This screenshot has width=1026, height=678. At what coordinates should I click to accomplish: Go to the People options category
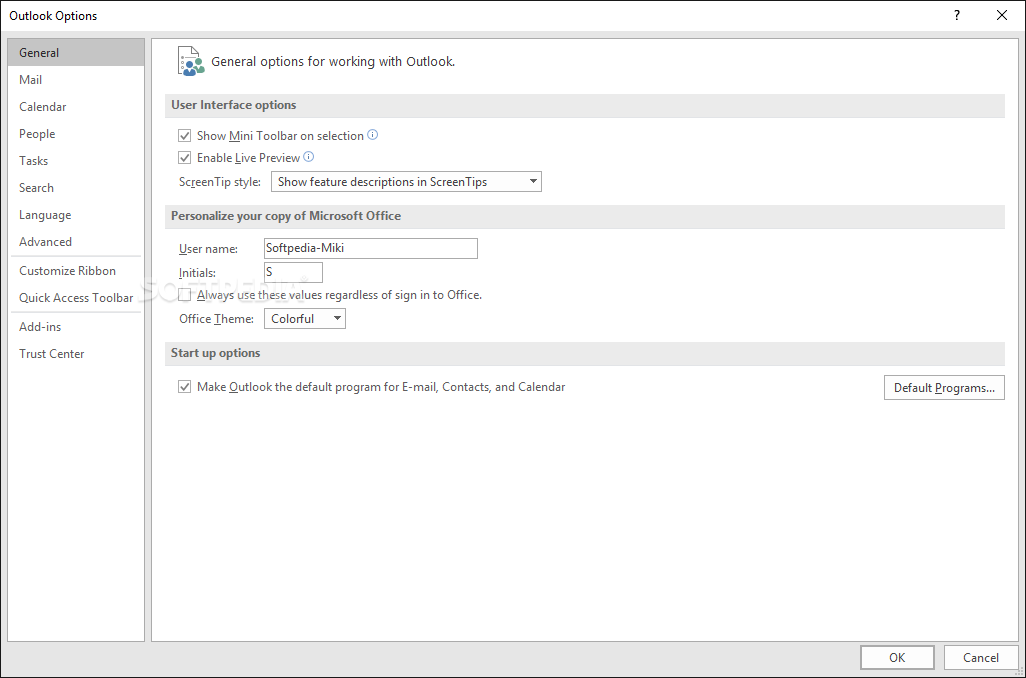coord(76,134)
